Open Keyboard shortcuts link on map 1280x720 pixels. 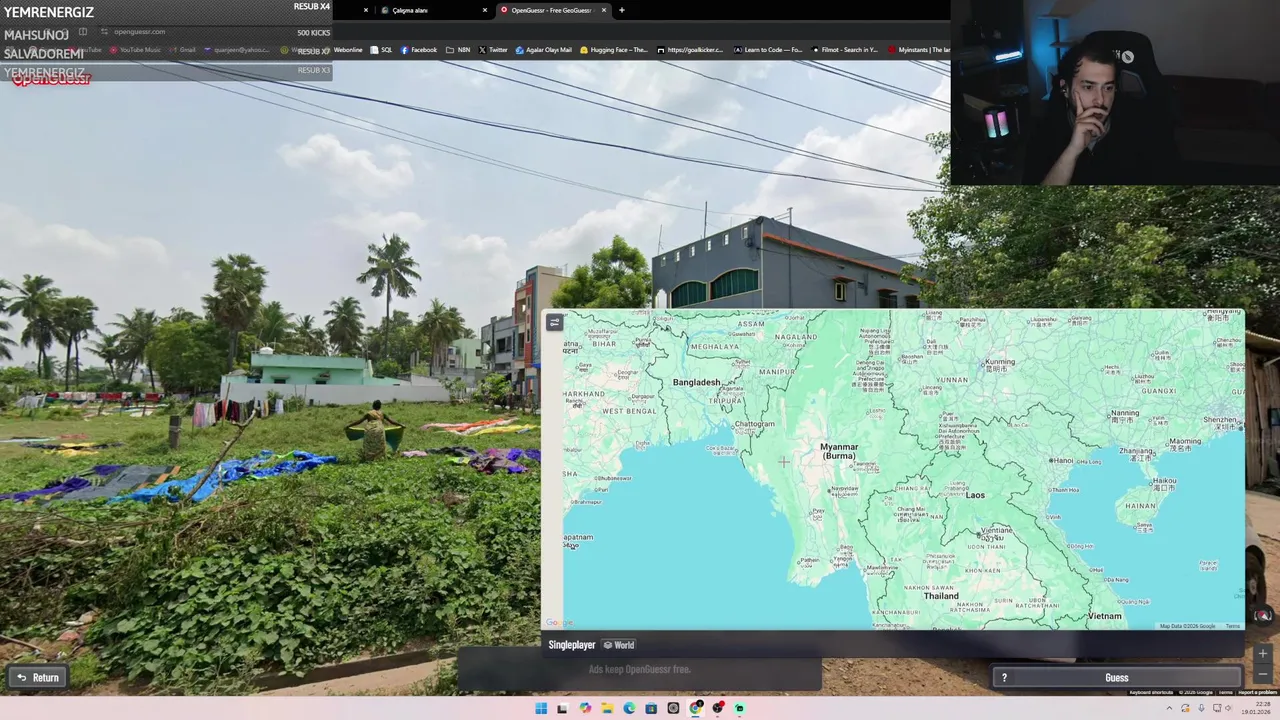[x=1151, y=692]
